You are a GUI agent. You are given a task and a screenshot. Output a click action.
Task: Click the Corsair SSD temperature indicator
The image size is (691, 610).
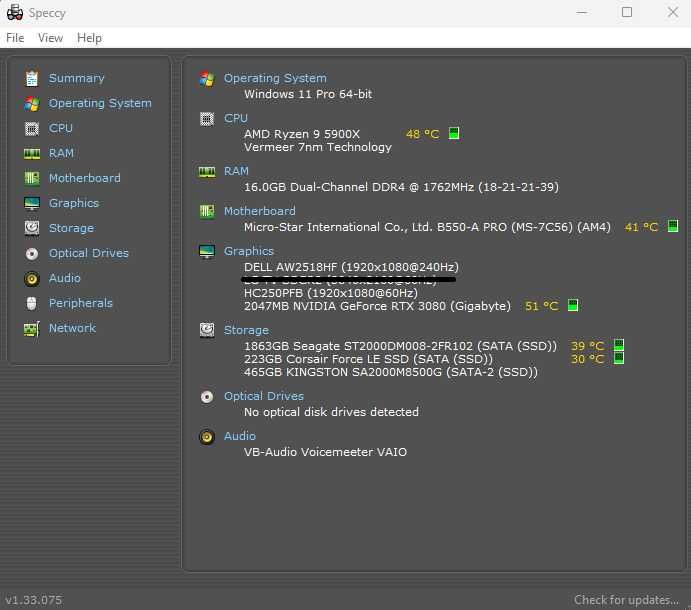(619, 358)
